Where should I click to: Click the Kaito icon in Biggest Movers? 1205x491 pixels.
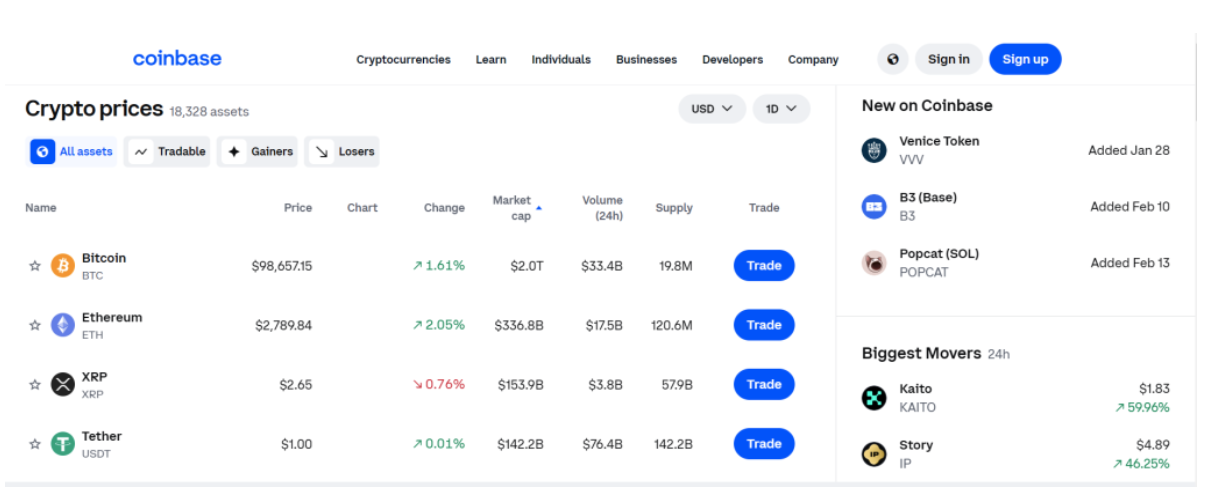[x=874, y=398]
